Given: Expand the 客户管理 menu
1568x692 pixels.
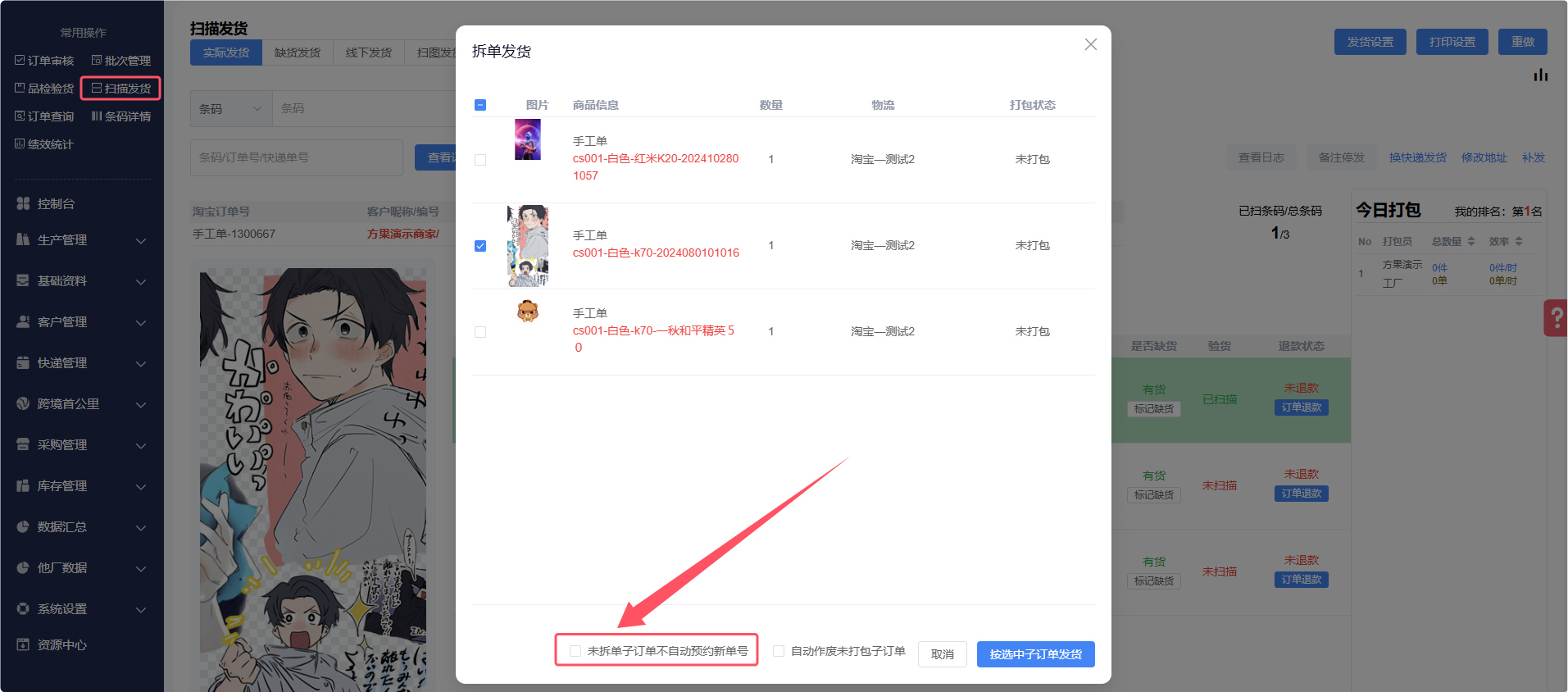Looking at the screenshot, I should 141,322.
